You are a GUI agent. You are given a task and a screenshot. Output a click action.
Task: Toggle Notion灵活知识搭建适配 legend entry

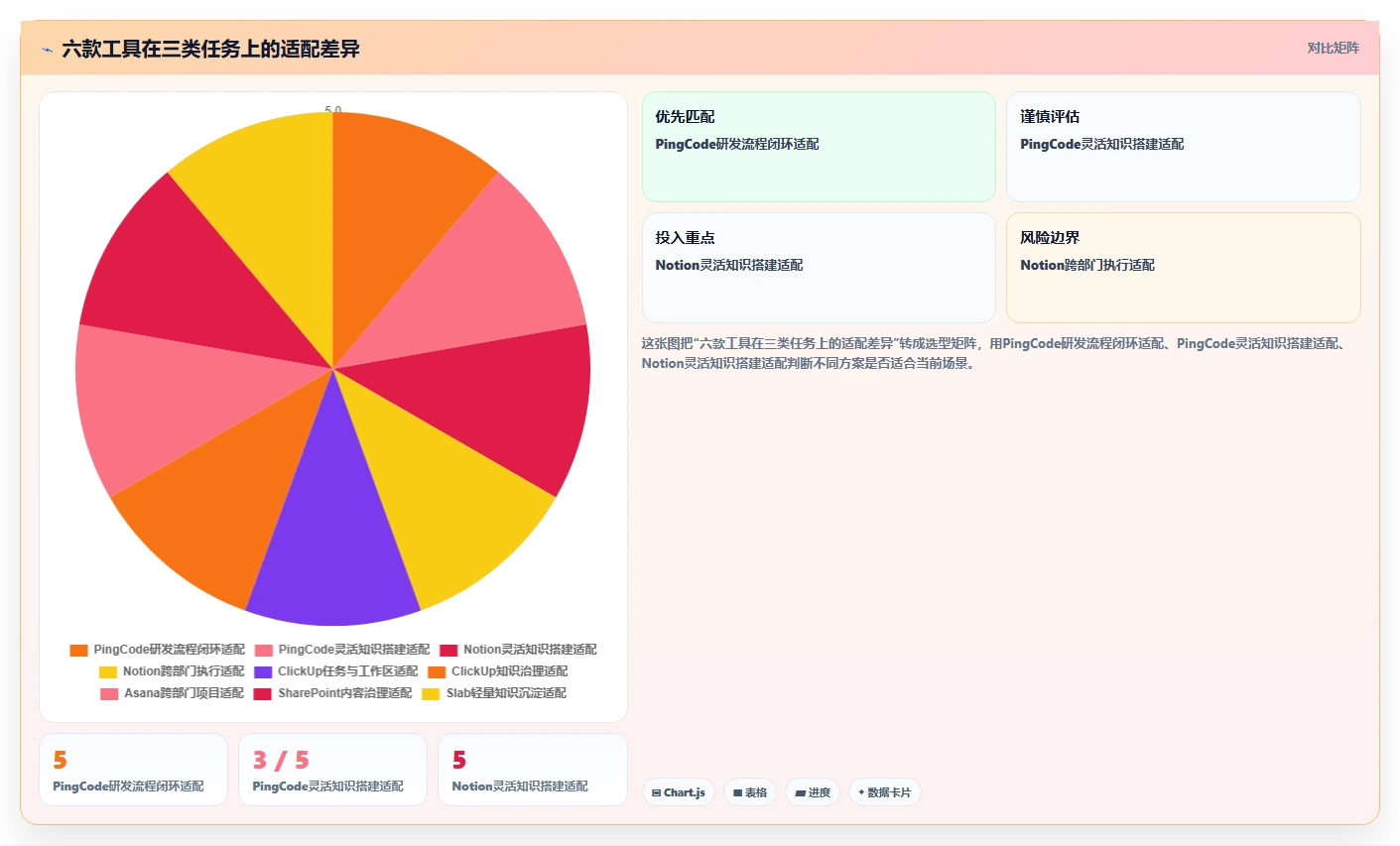point(518,650)
